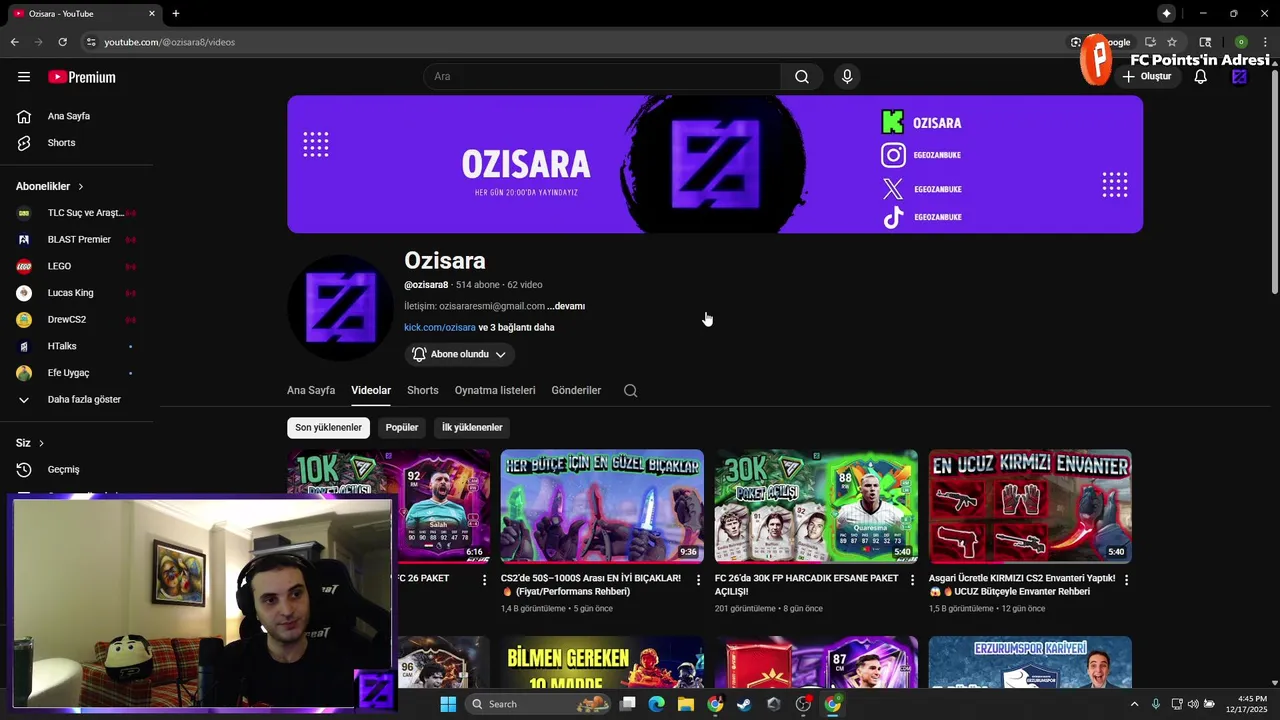Click the search magnifier button
This screenshot has height=720, width=1280.
[802, 77]
